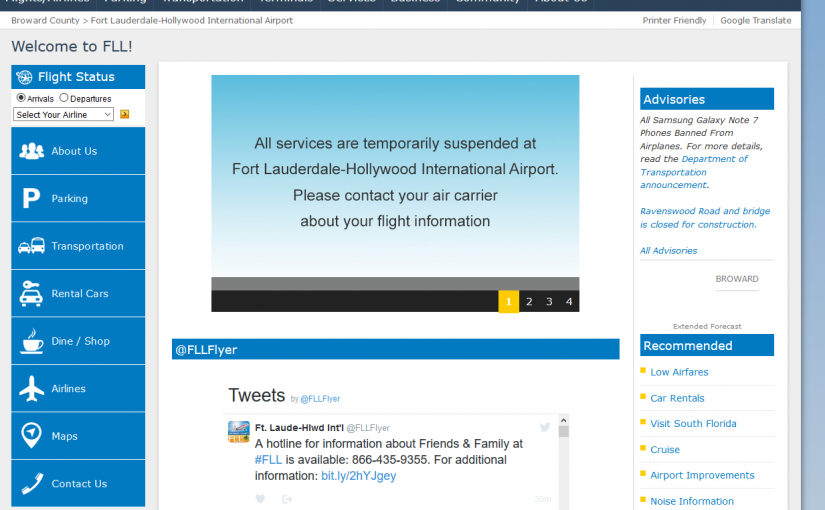Click the About Us people icon
Viewport: 825px width, 510px height.
click(x=32, y=151)
